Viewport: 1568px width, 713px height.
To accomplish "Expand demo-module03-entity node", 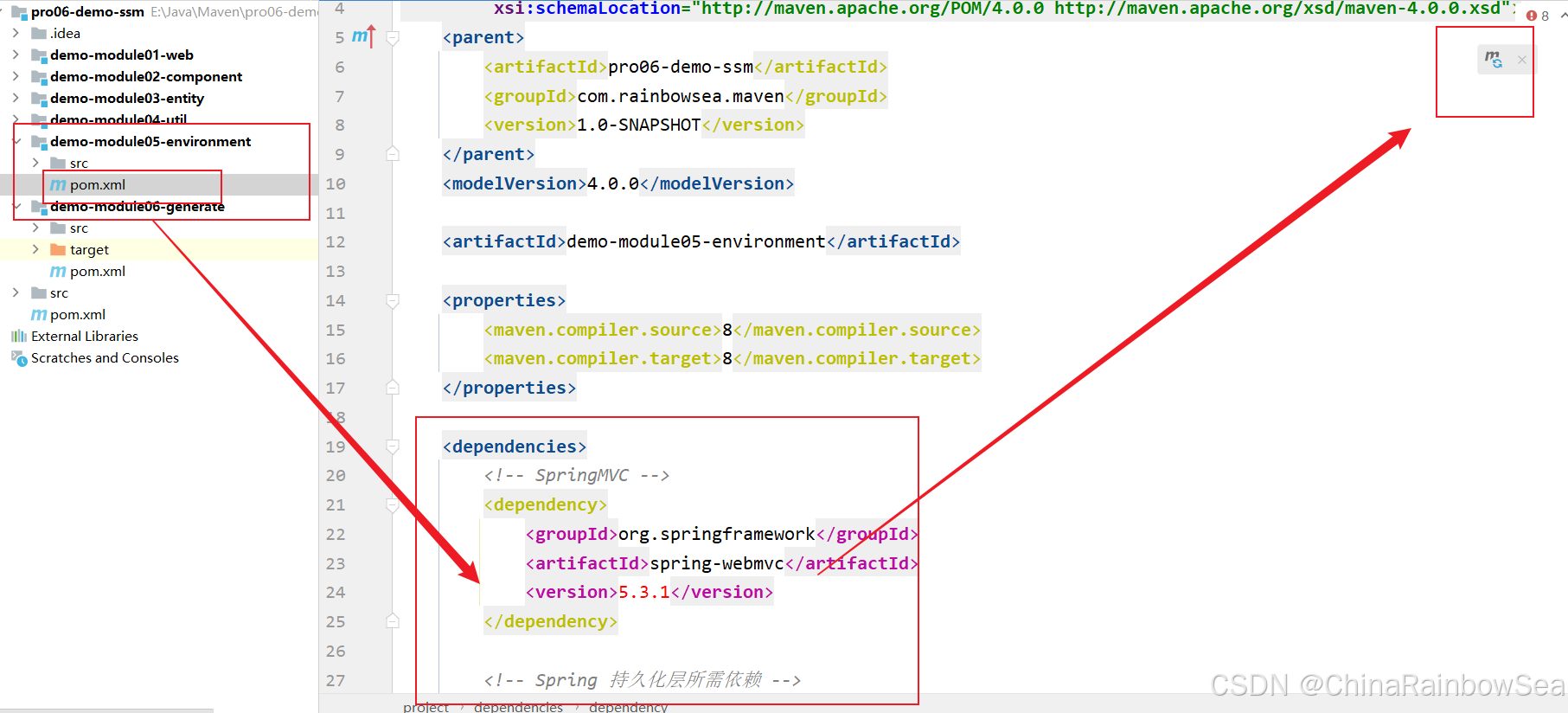I will [x=16, y=98].
